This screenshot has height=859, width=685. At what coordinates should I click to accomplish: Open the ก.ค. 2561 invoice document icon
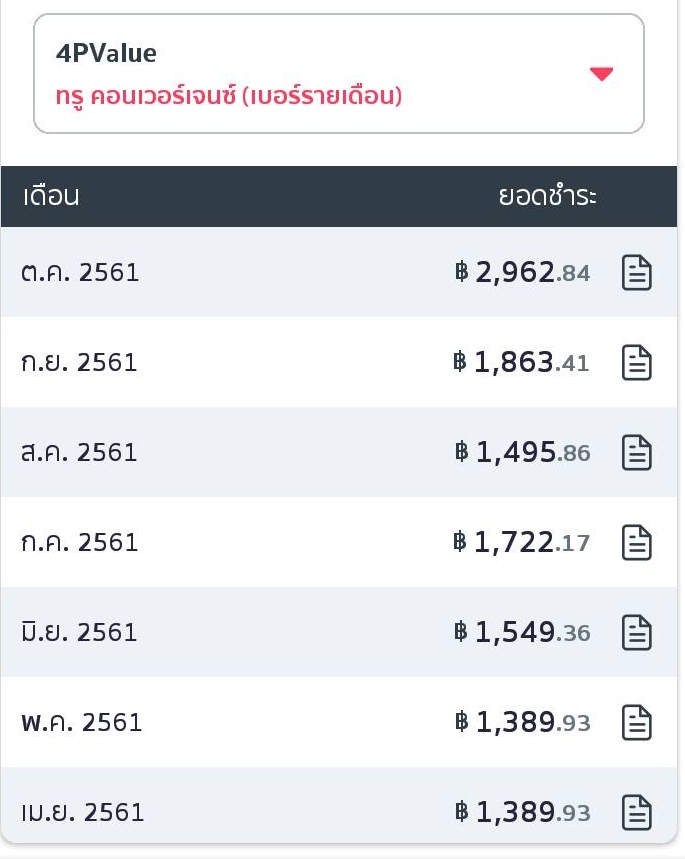[x=637, y=542]
